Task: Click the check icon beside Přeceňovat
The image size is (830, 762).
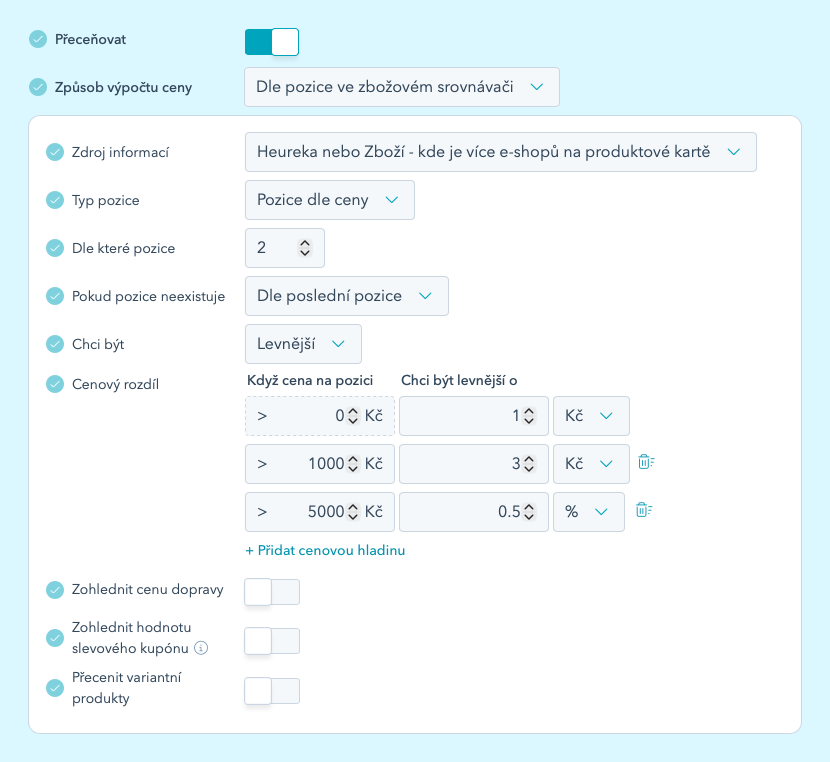Action: tap(38, 39)
